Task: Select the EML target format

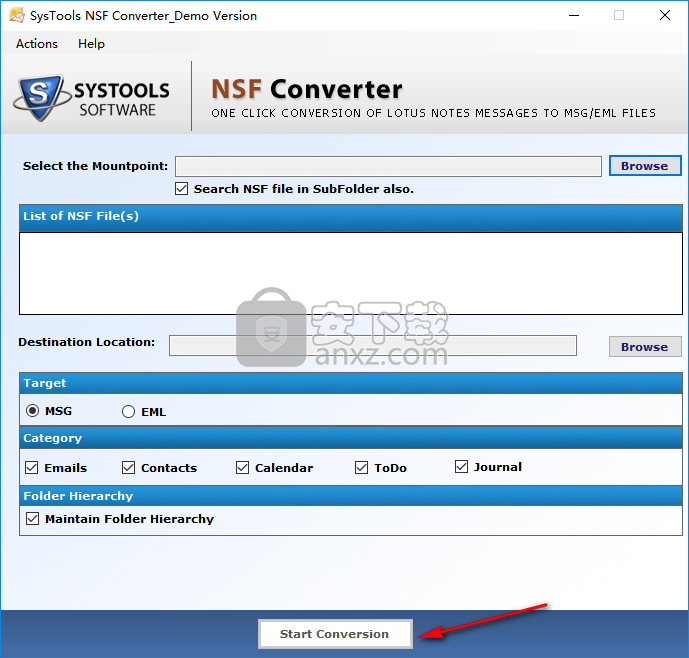Action: [x=128, y=411]
